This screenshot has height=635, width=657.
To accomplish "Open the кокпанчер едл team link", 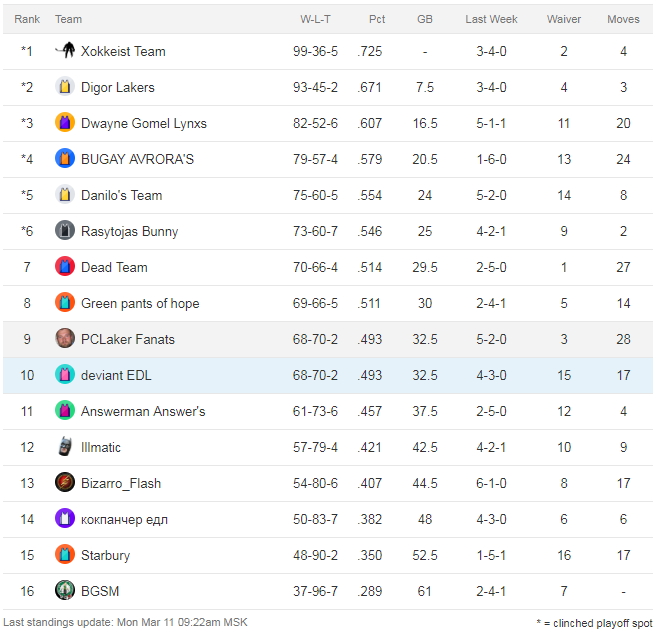I will (x=124, y=519).
